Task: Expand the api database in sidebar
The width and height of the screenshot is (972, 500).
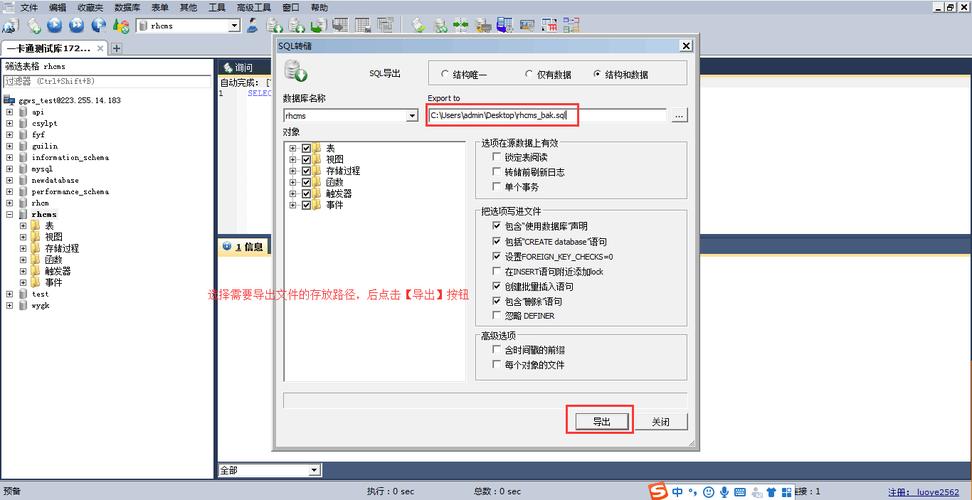Action: click(x=10, y=112)
